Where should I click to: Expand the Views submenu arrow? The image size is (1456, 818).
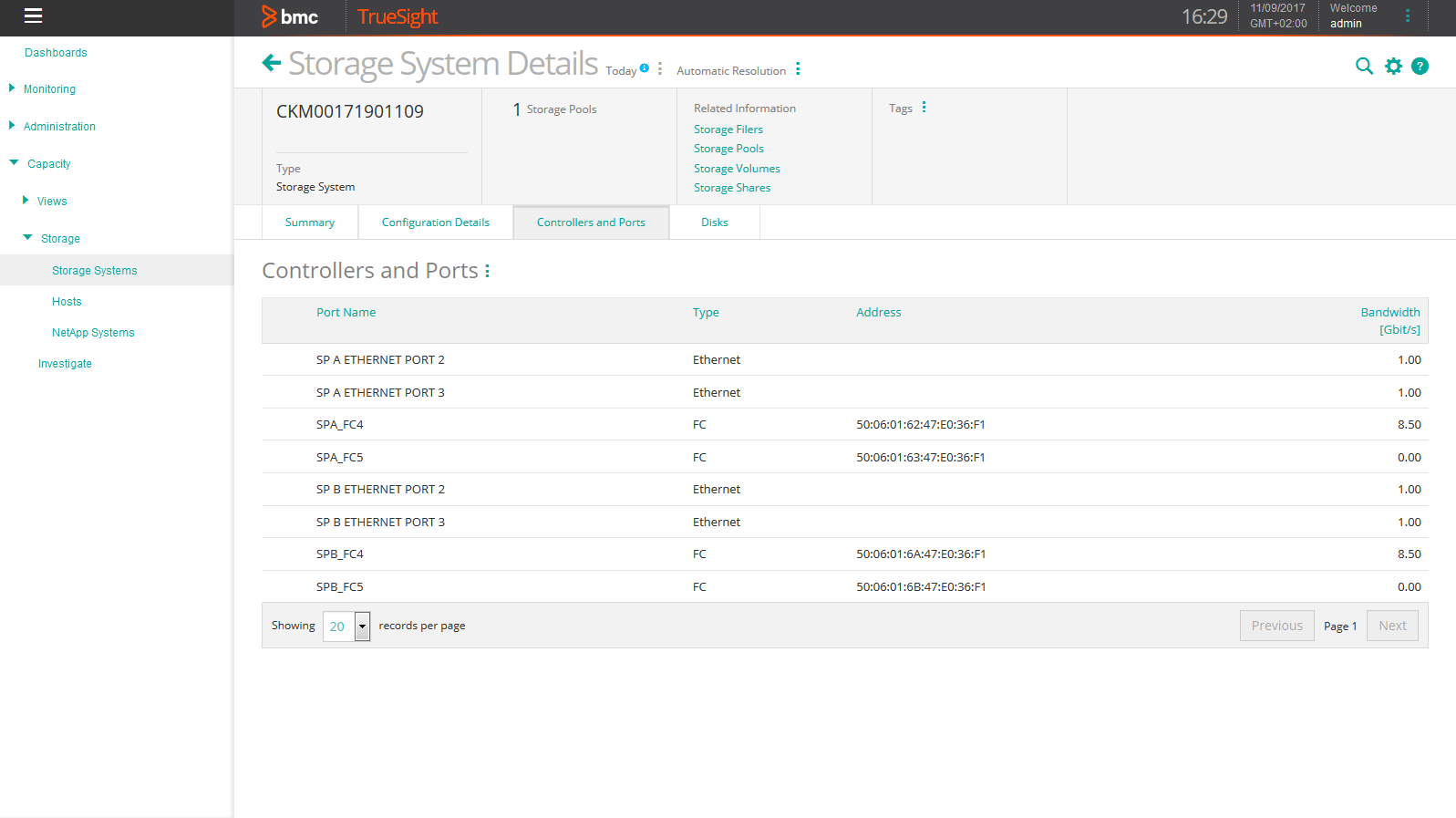coord(26,201)
